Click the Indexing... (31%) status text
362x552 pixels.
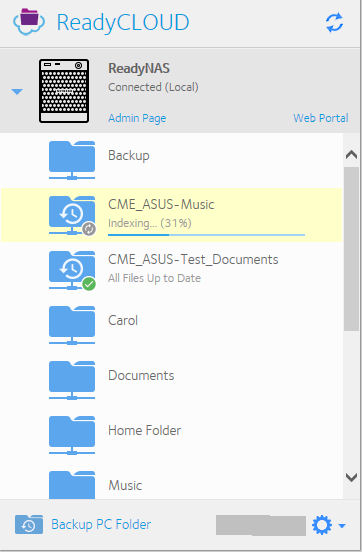pyautogui.click(x=150, y=223)
